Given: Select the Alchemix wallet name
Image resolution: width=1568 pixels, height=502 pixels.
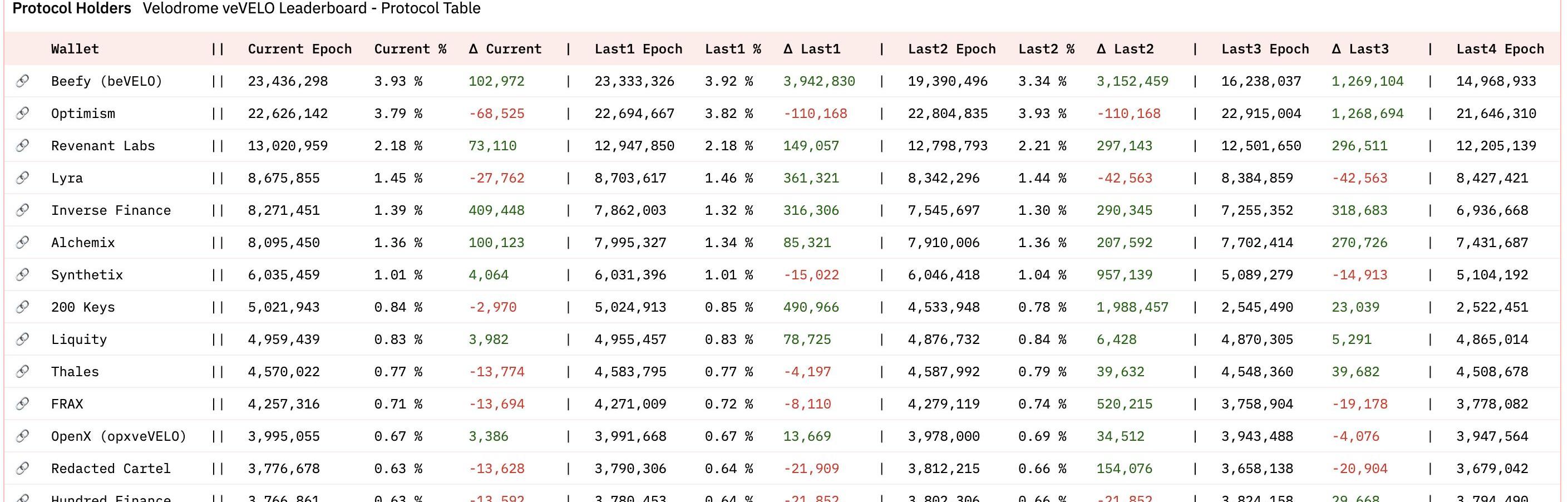Looking at the screenshot, I should 83,242.
